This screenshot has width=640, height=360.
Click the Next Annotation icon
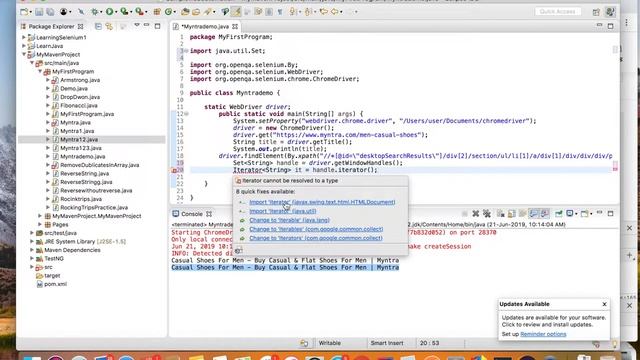pyautogui.click(x=293, y=12)
